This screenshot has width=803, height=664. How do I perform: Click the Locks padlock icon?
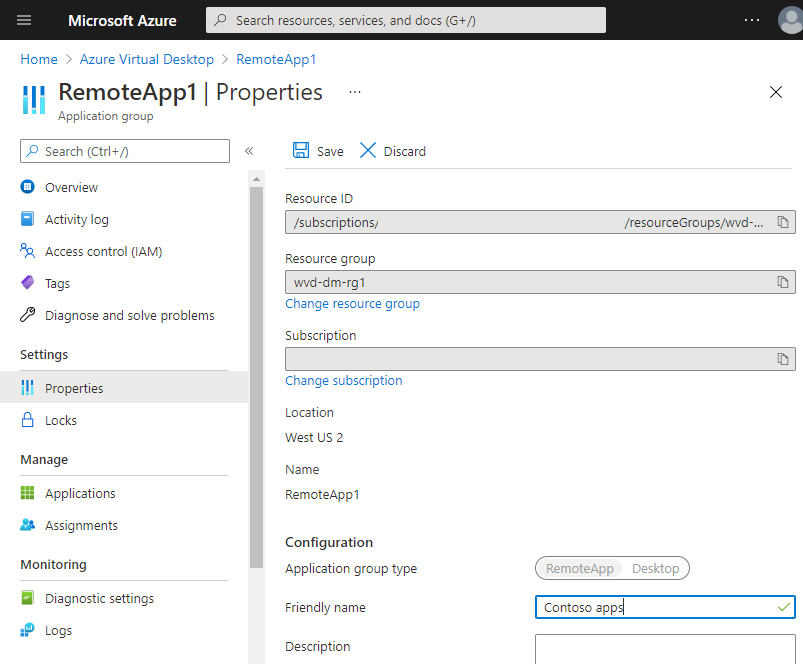point(28,420)
